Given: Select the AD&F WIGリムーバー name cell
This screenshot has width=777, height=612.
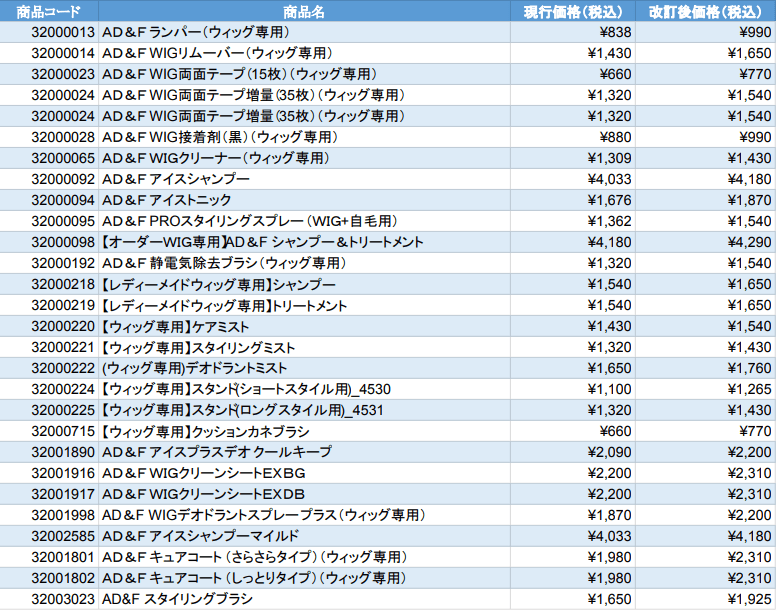Looking at the screenshot, I should pos(304,53).
